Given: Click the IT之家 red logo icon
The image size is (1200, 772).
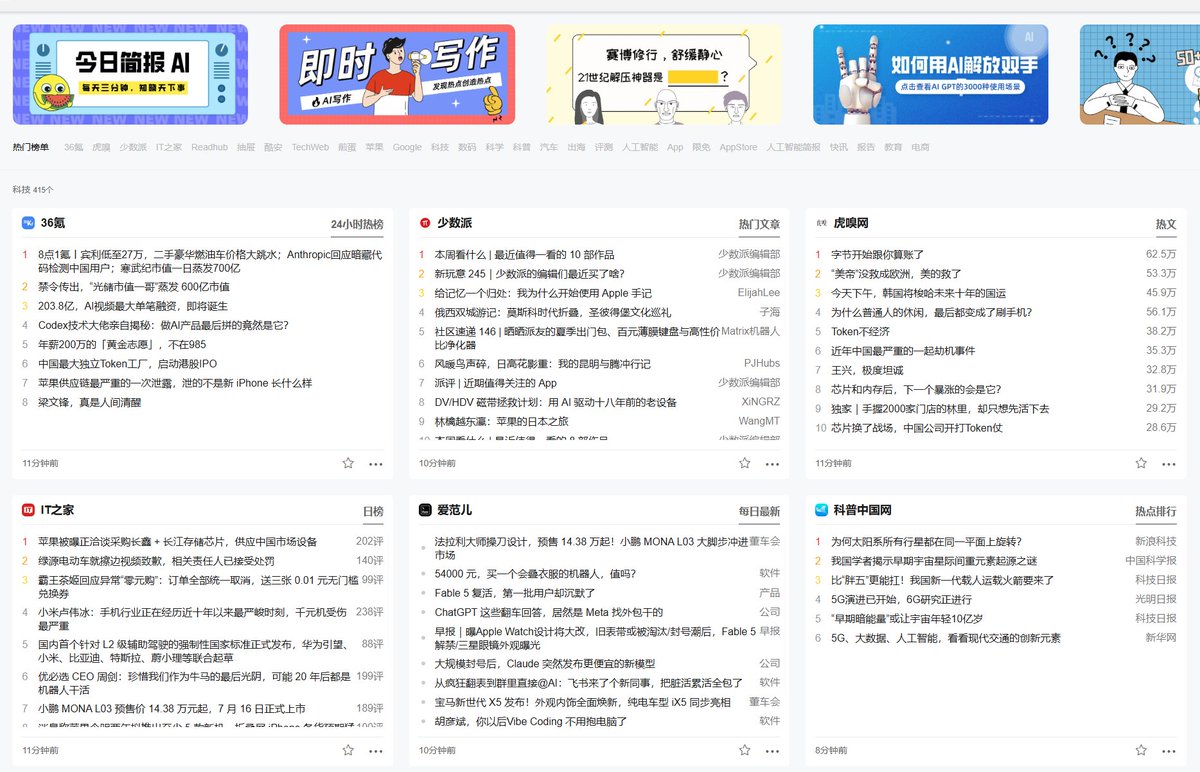Looking at the screenshot, I should 28,510.
